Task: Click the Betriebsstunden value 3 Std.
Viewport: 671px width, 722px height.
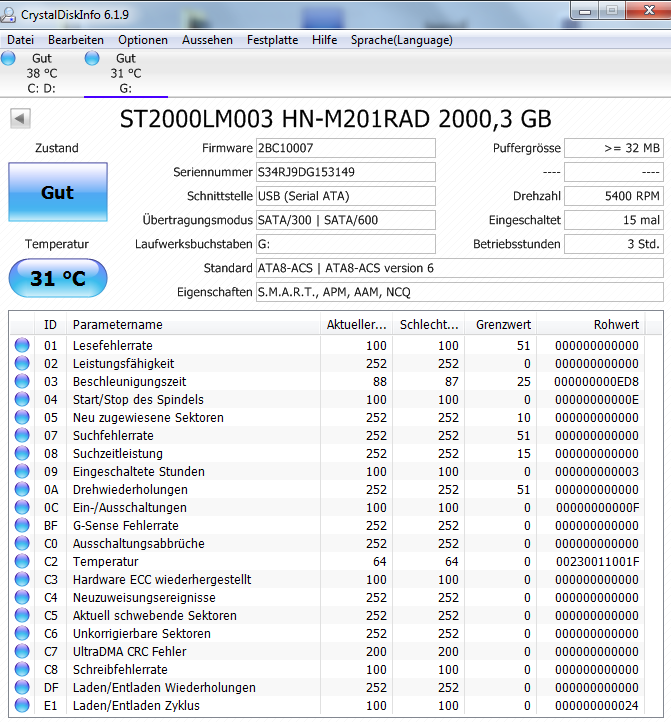Action: pyautogui.click(x=614, y=244)
